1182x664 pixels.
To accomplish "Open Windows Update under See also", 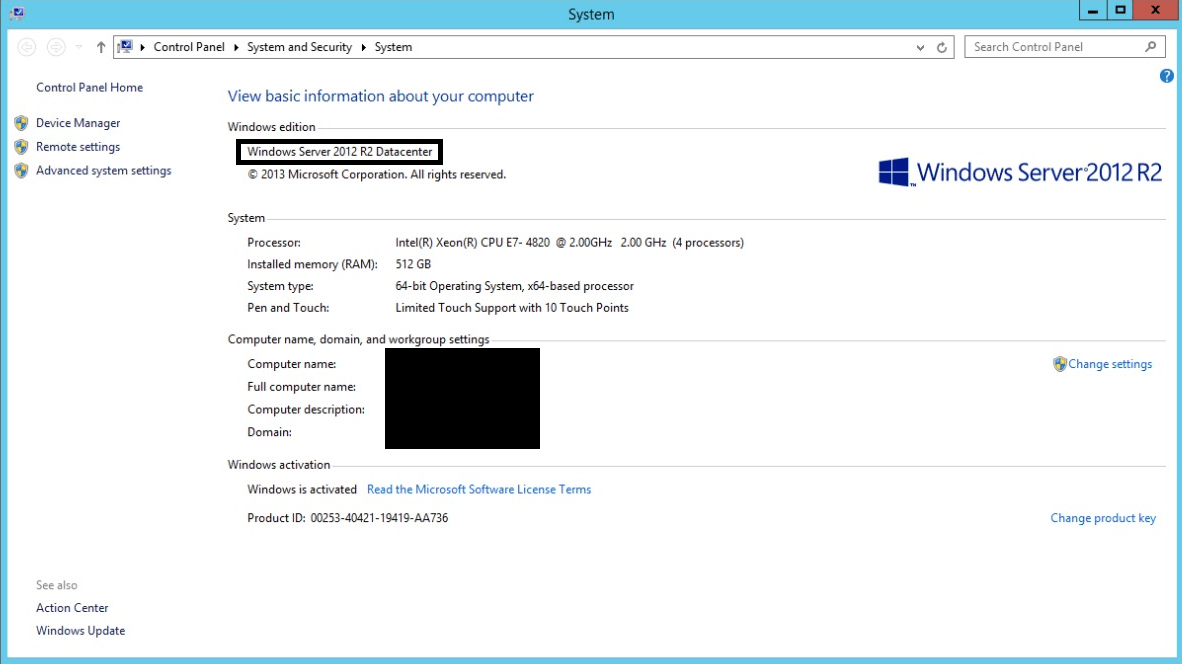I will point(81,631).
